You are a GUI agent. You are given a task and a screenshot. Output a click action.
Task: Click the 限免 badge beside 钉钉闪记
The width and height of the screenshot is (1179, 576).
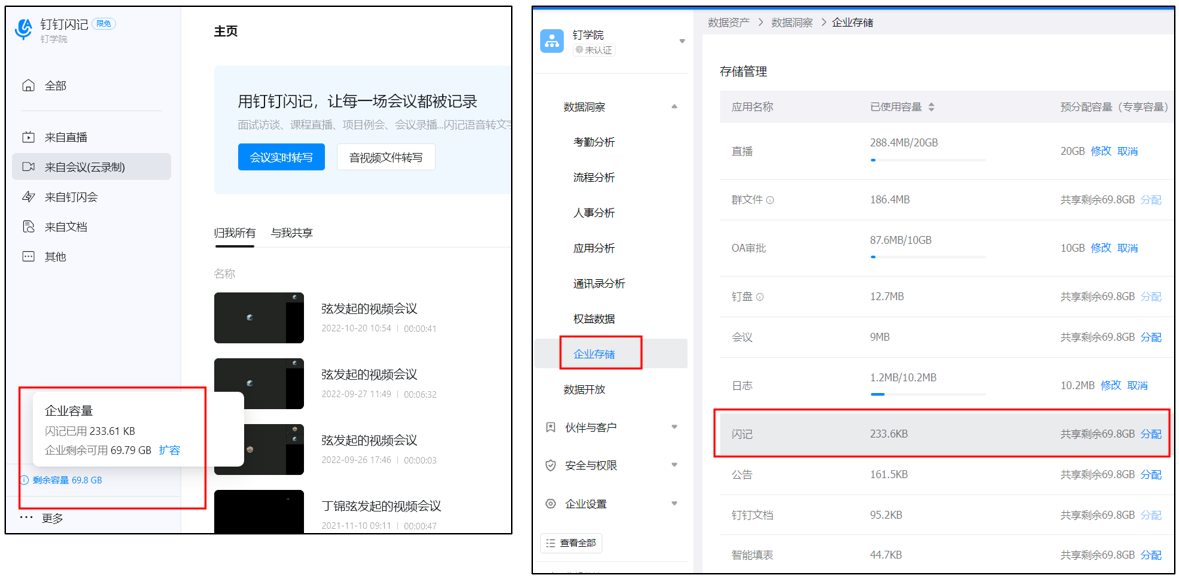coord(104,24)
